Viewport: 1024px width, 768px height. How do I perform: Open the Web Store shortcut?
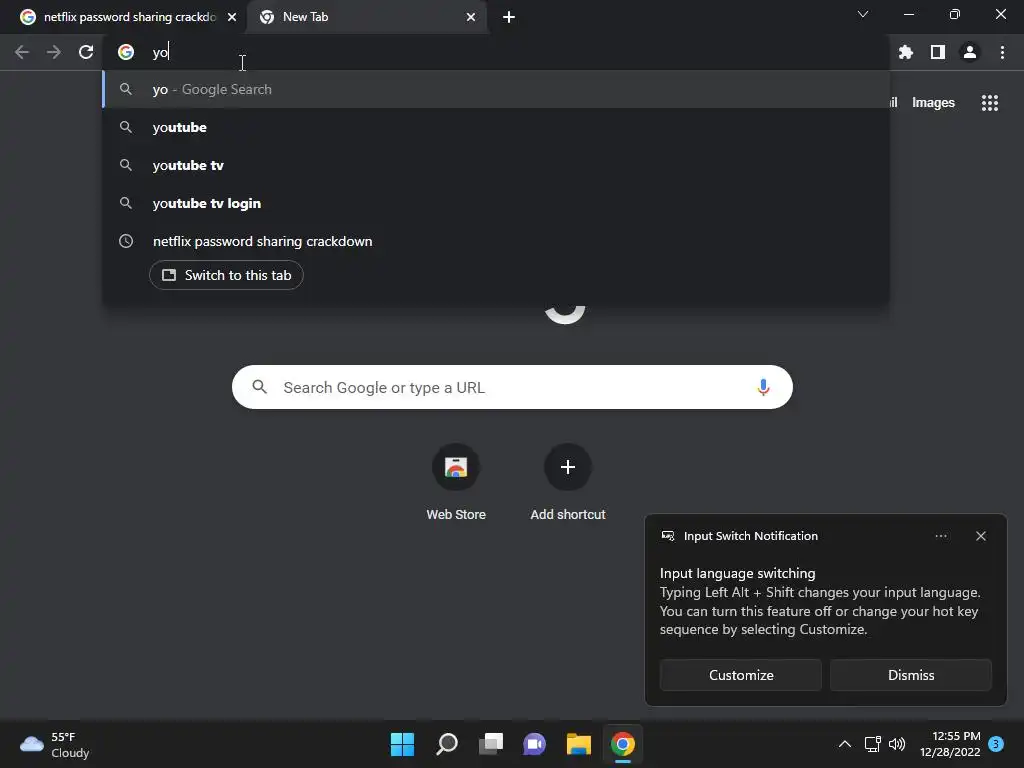click(x=456, y=483)
